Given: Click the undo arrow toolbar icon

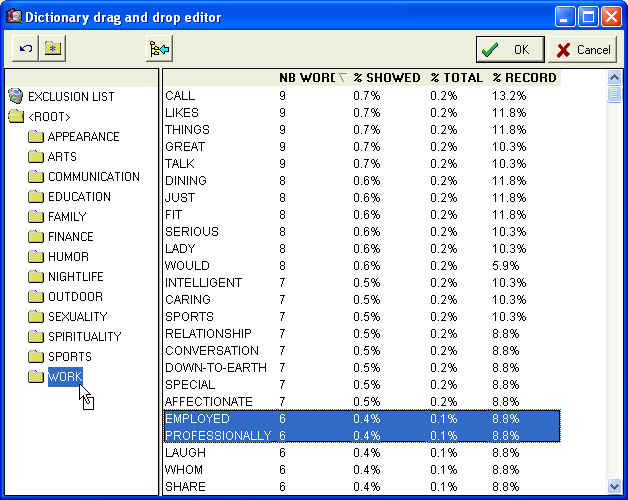Looking at the screenshot, I should [24, 48].
